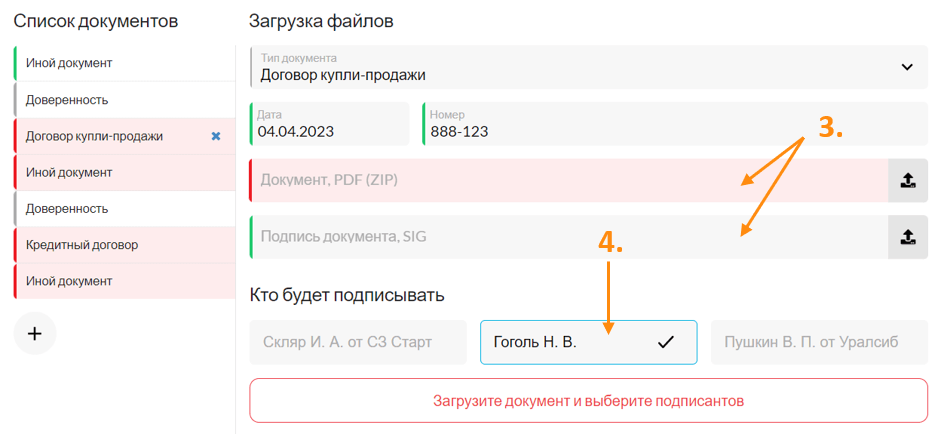
Task: Upload a file for Документ, PDF (ZIP)
Action: [908, 180]
